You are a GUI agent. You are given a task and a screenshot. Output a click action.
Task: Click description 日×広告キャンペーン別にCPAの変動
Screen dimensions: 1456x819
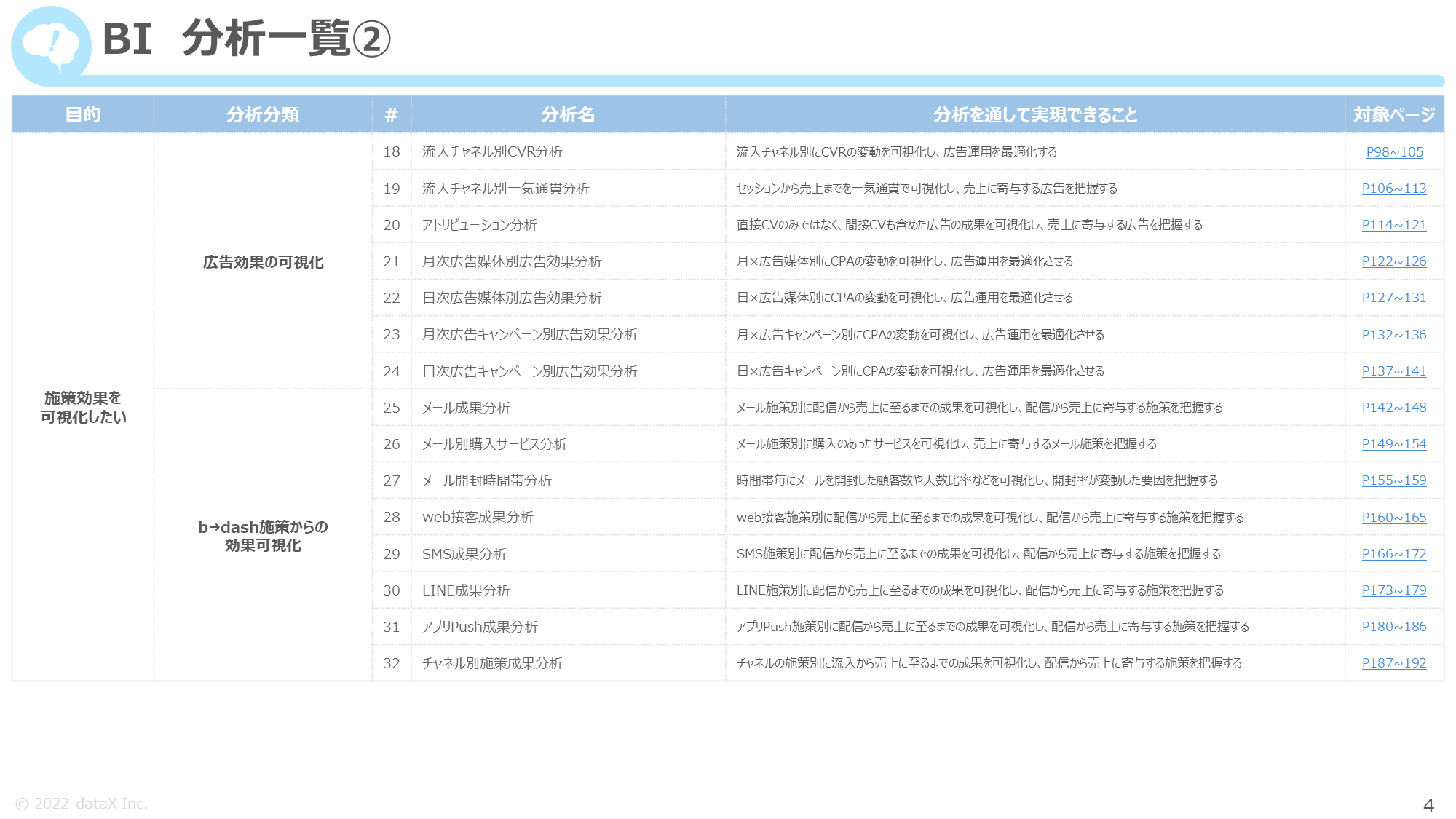[920, 371]
